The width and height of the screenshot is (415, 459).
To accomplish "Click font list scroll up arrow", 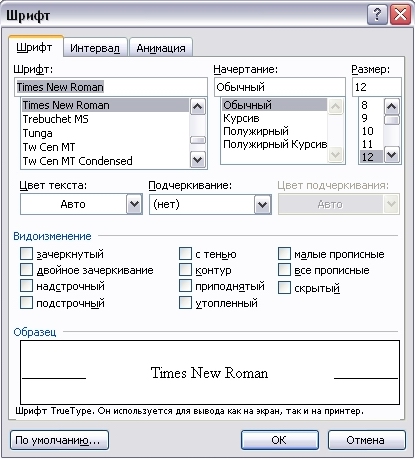I will [x=198, y=107].
